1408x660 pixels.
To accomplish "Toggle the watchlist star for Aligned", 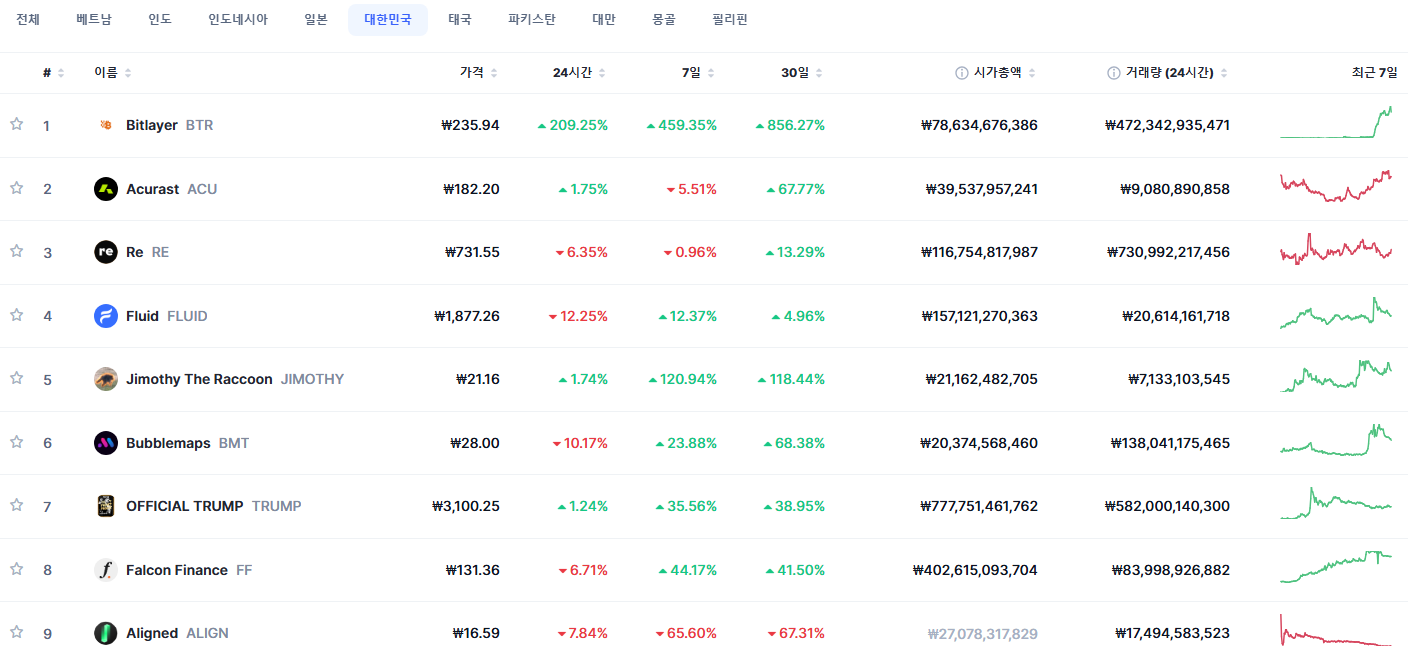I will point(16,632).
